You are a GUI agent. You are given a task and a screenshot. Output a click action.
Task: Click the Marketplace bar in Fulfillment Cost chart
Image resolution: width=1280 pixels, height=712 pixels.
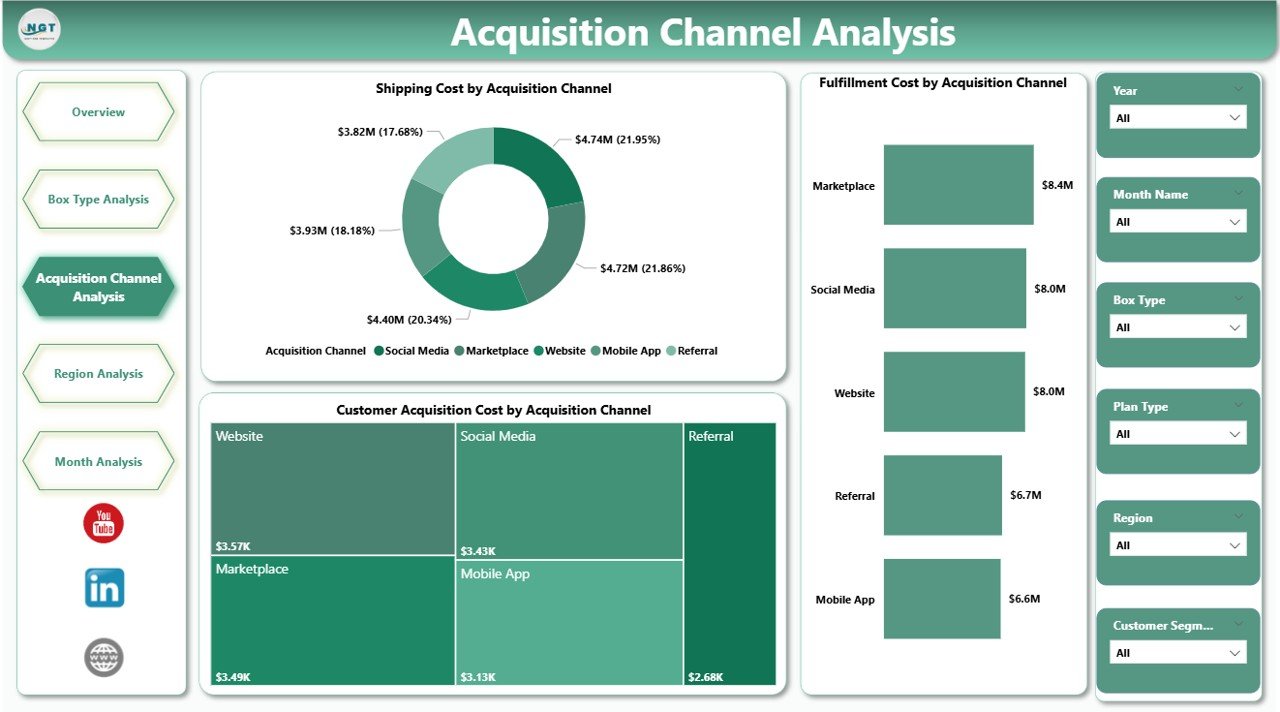(957, 185)
